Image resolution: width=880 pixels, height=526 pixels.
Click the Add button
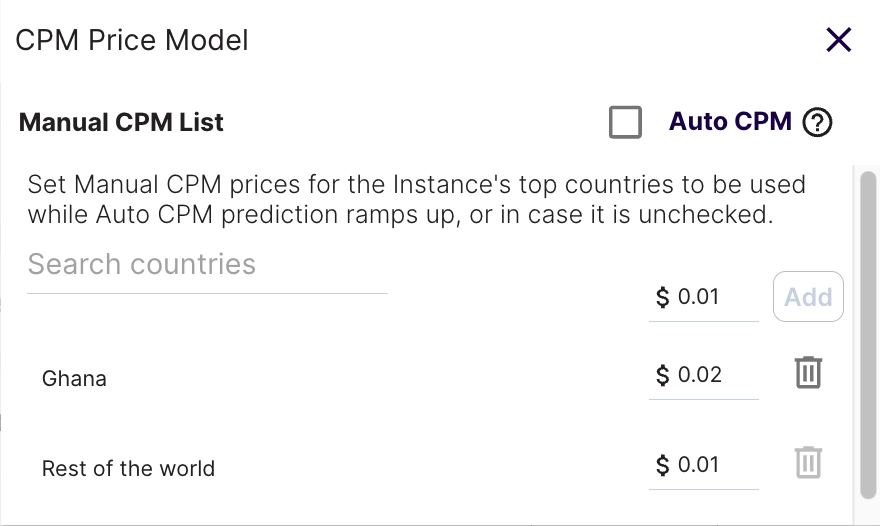[x=808, y=296]
